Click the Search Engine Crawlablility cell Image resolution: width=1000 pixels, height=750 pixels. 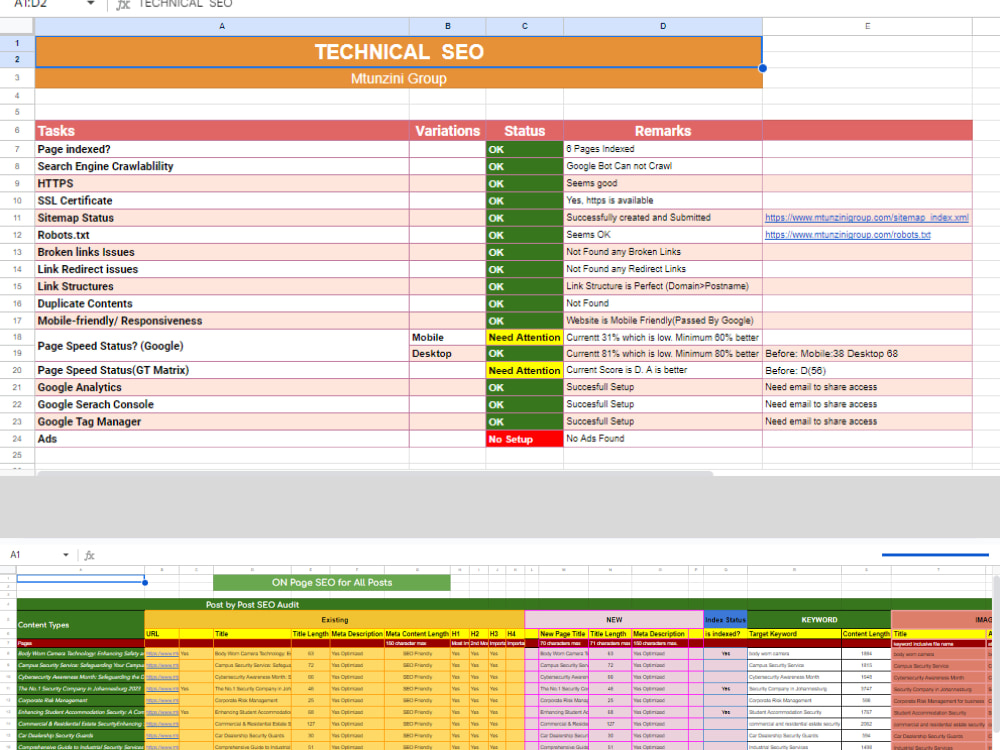pos(222,166)
